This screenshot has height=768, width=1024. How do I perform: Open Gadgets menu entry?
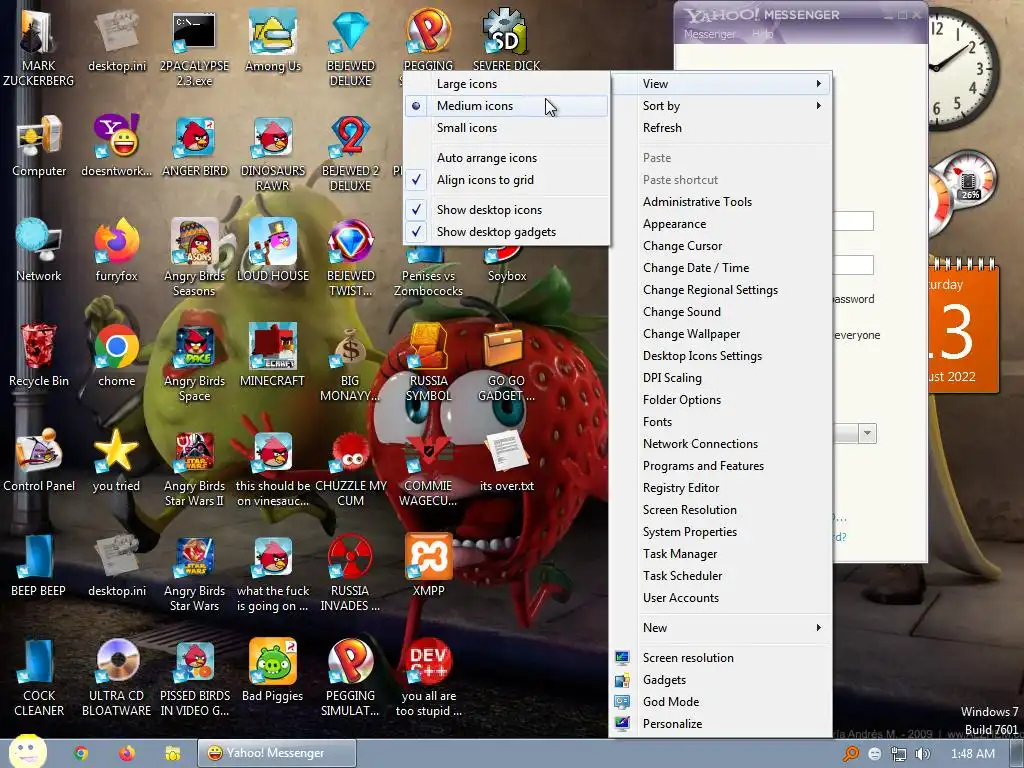tap(720, 680)
